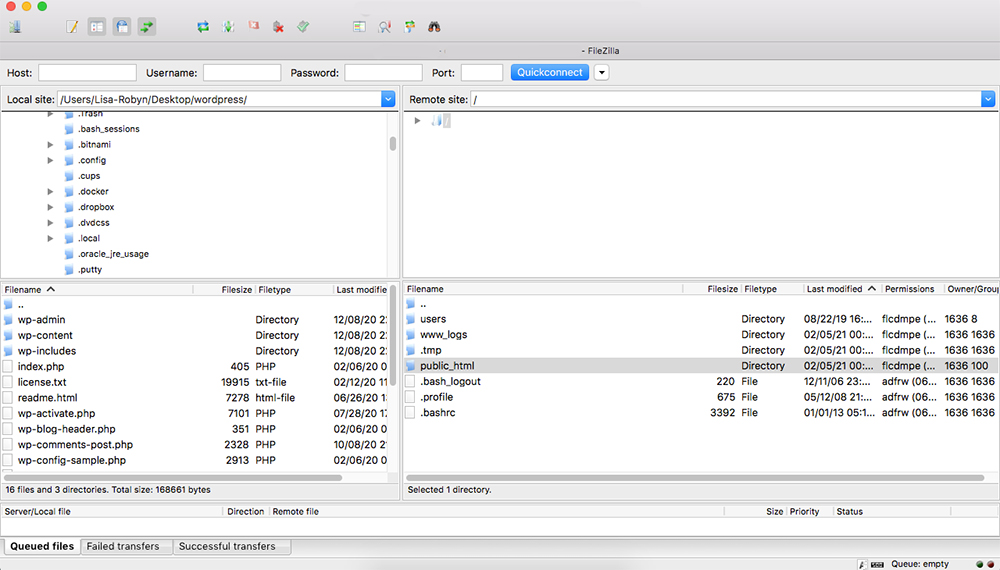
Task: Toggle directory comparison
Action: (x=385, y=27)
